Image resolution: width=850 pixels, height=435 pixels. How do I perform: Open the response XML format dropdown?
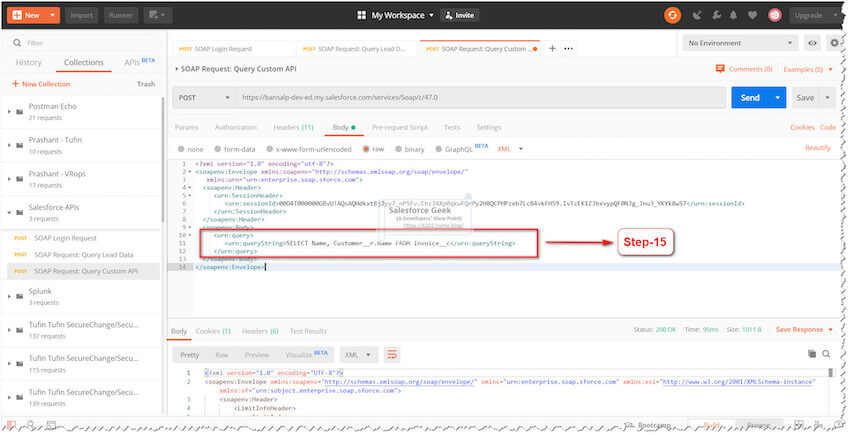(358, 355)
